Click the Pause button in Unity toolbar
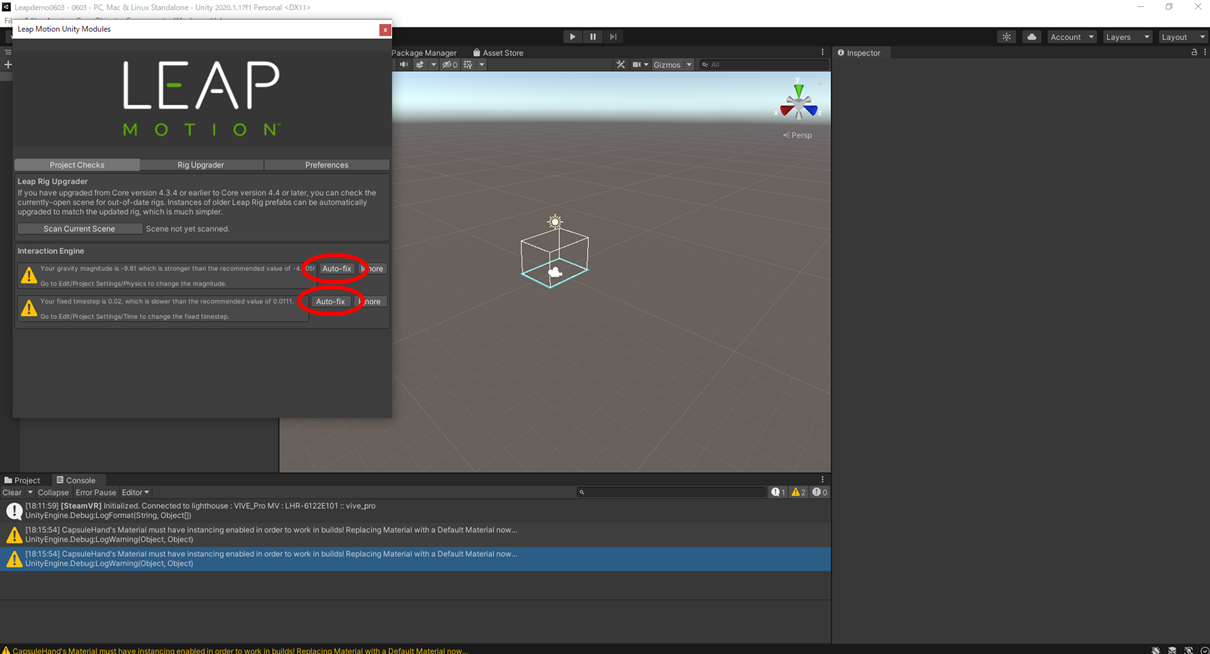The height and width of the screenshot is (654, 1210). point(593,37)
